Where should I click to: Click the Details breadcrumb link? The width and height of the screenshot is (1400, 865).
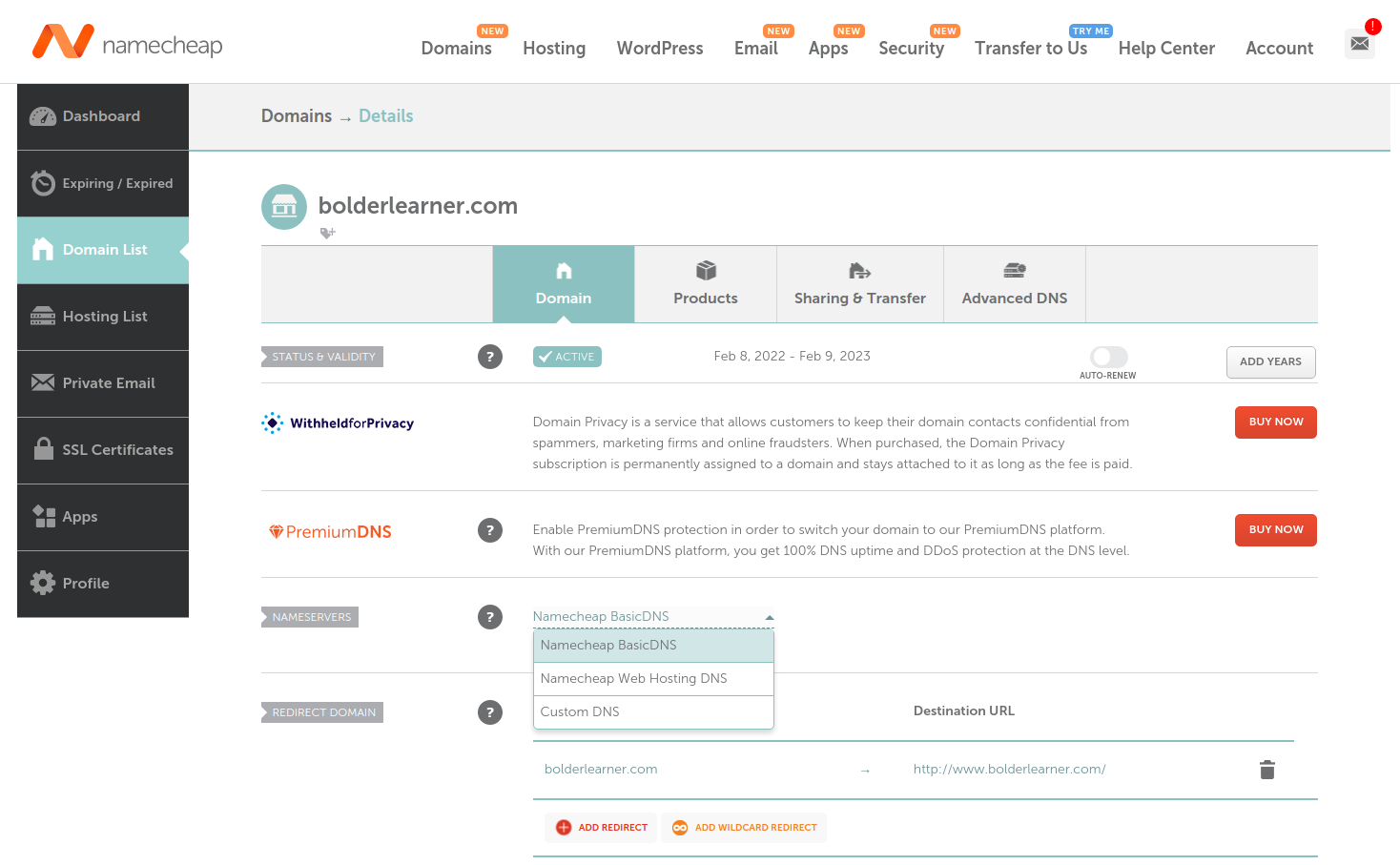(386, 116)
